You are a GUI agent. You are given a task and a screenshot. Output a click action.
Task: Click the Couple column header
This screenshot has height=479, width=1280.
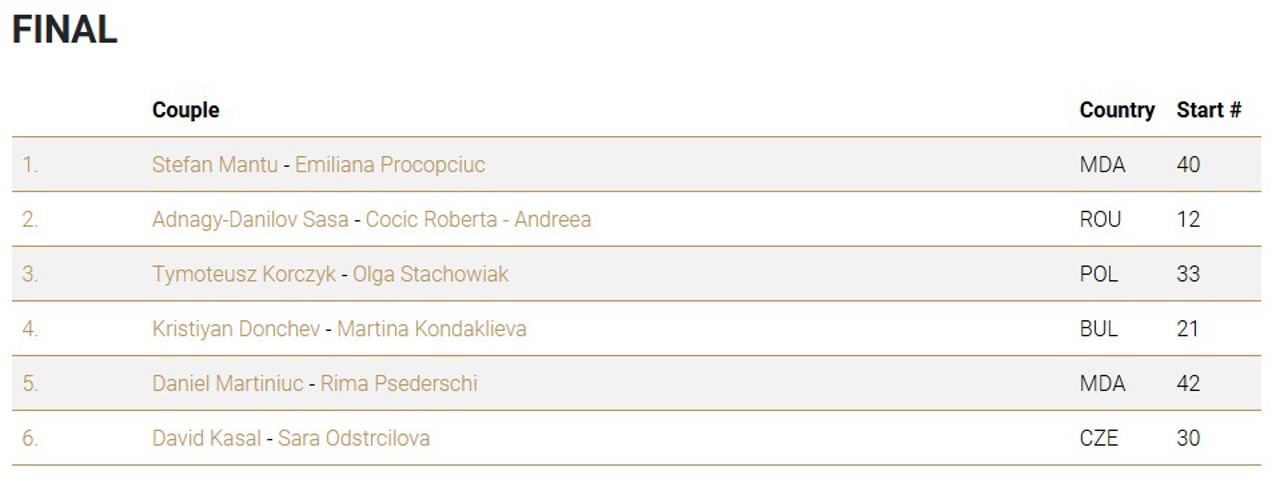tap(185, 110)
